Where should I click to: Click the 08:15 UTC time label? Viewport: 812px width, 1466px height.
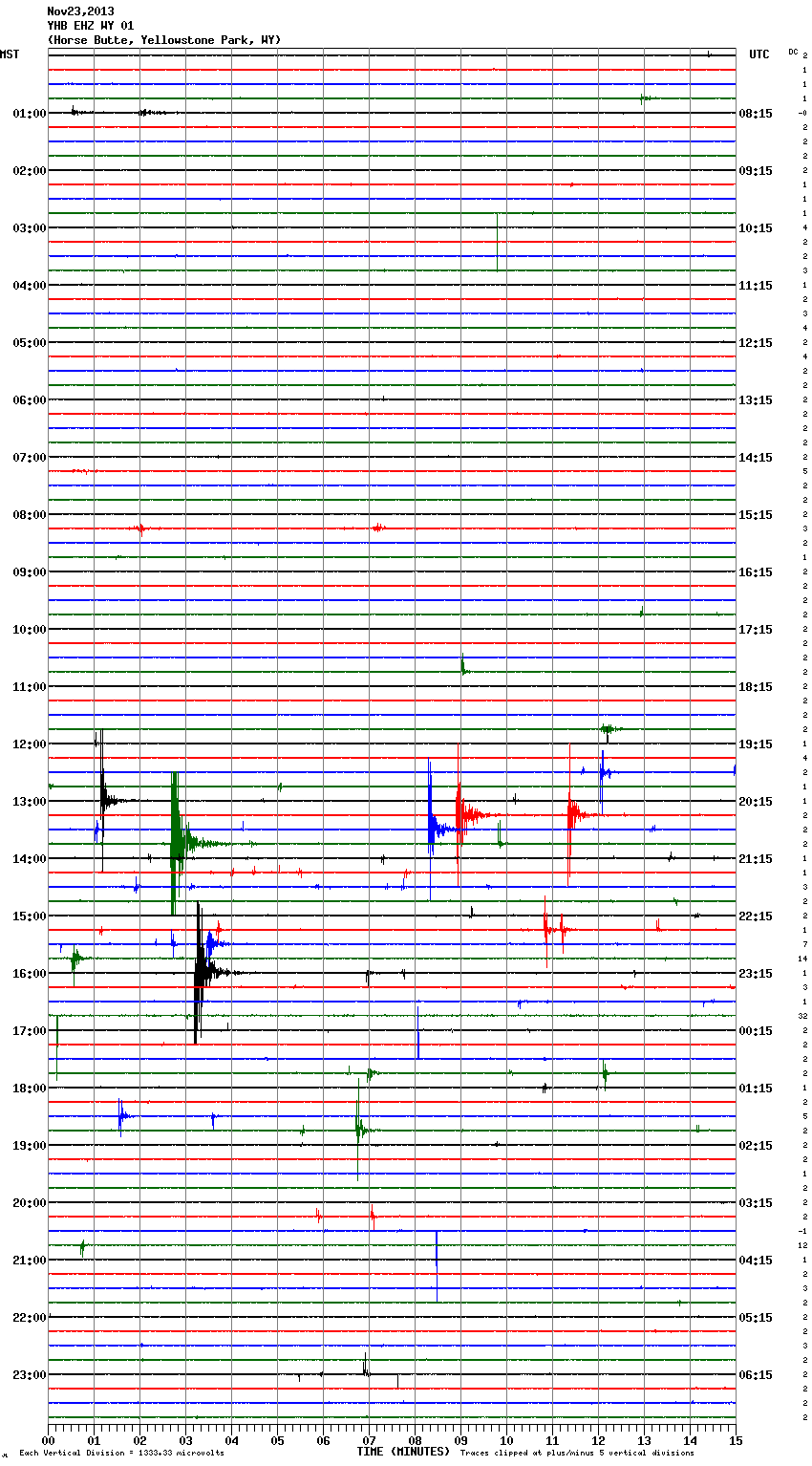[x=756, y=114]
